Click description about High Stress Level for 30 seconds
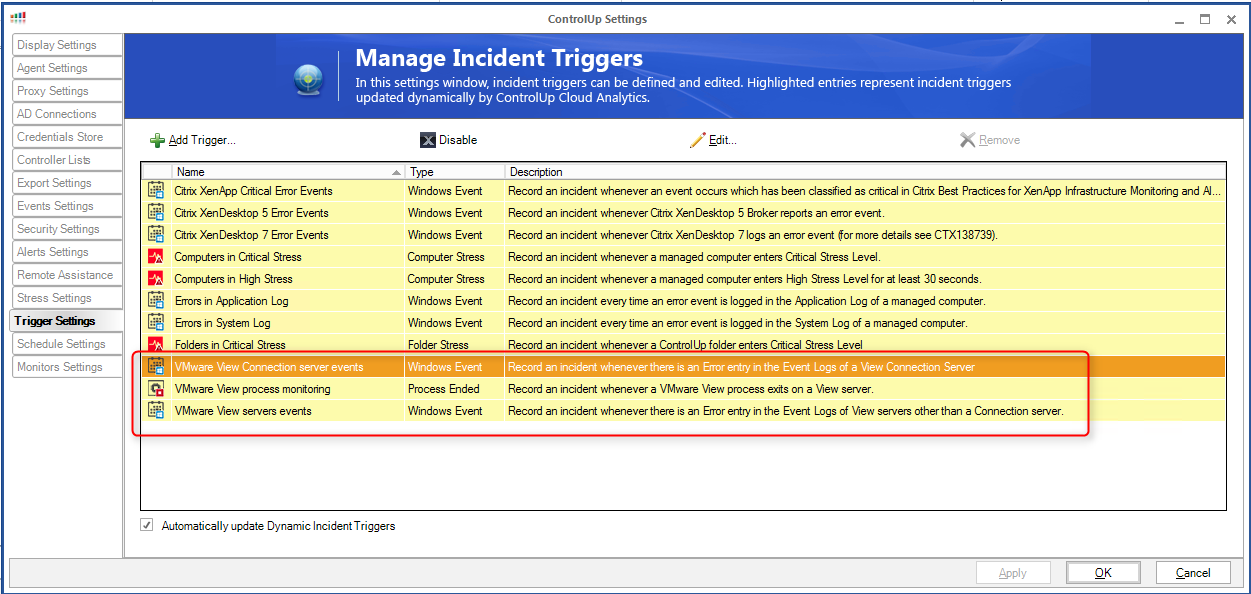The image size is (1251, 594). 745,278
